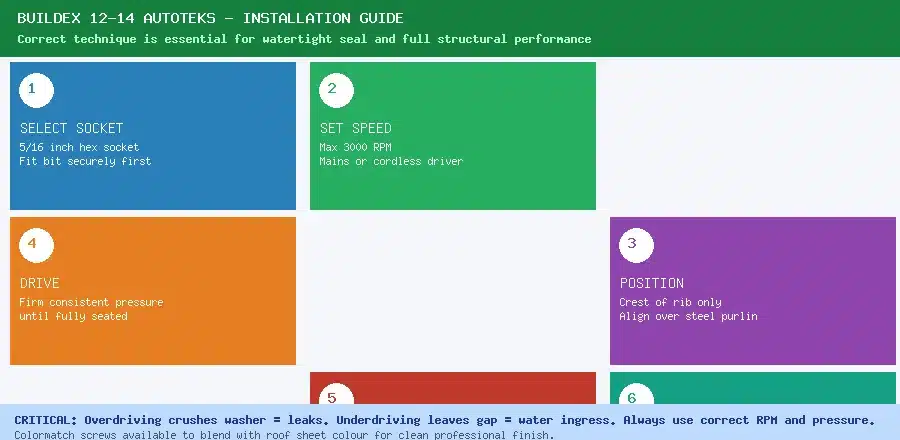The width and height of the screenshot is (900, 440).
Task: Click the 'Correct technique is essential' subtitle
Action: (304, 39)
